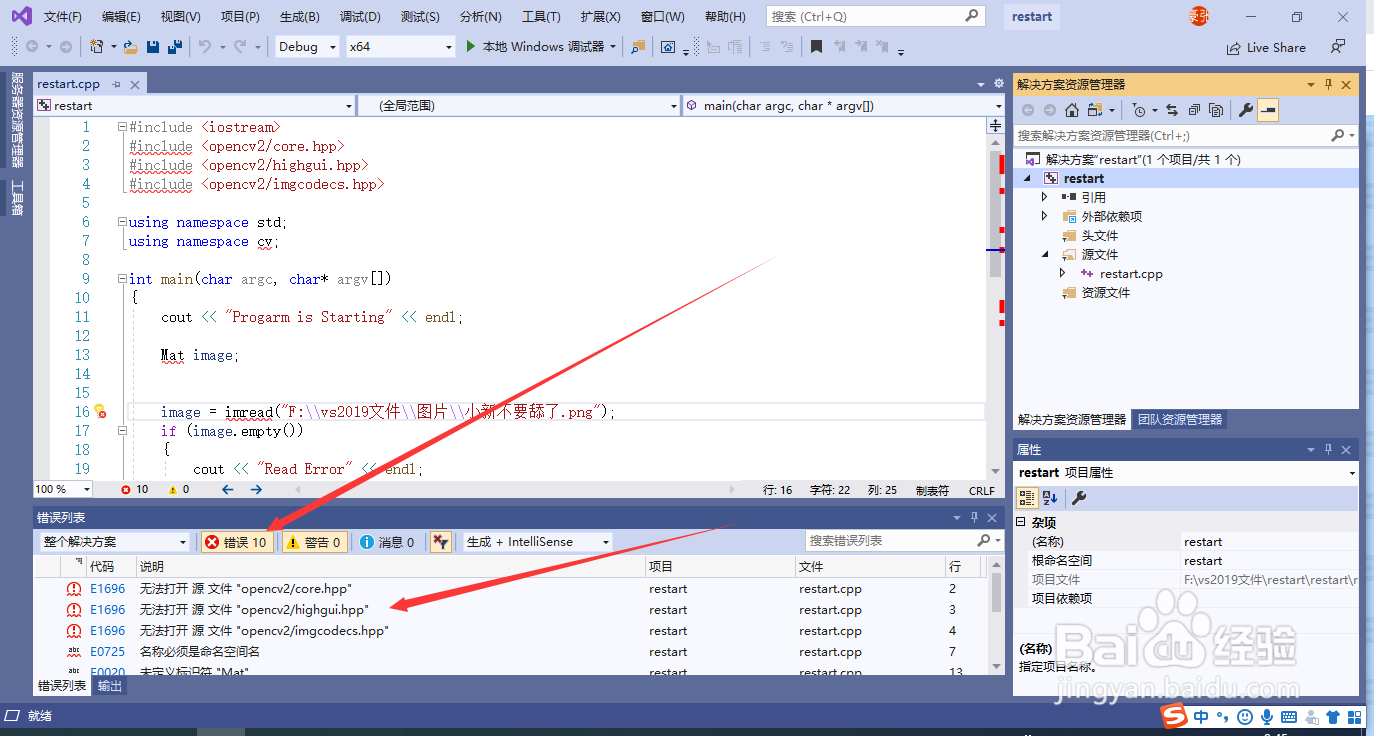Click the error count 10 under the editor
This screenshot has height=736, width=1374.
(135, 490)
